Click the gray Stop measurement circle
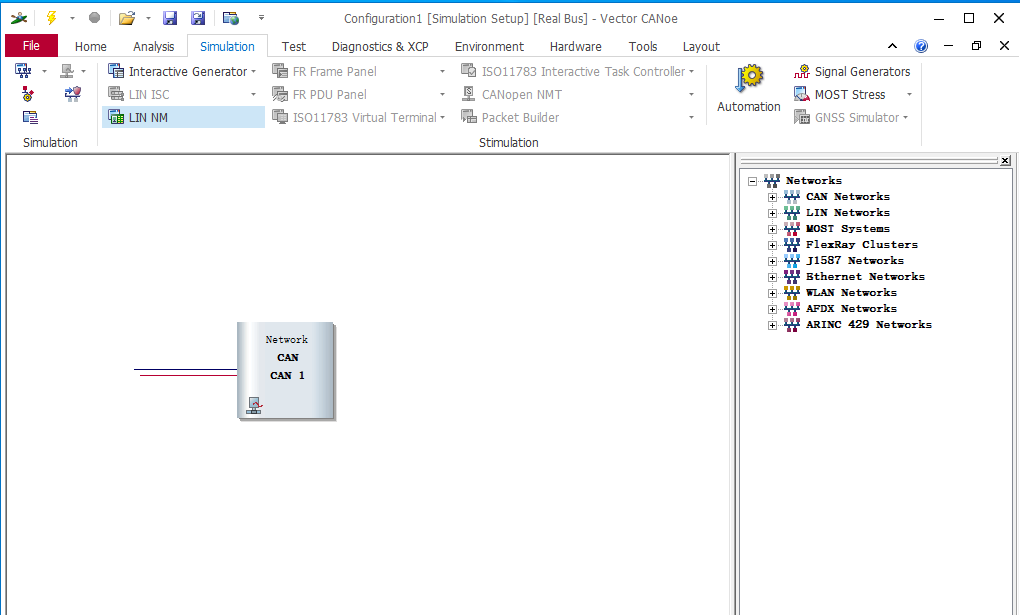This screenshot has width=1020, height=615. click(x=94, y=18)
